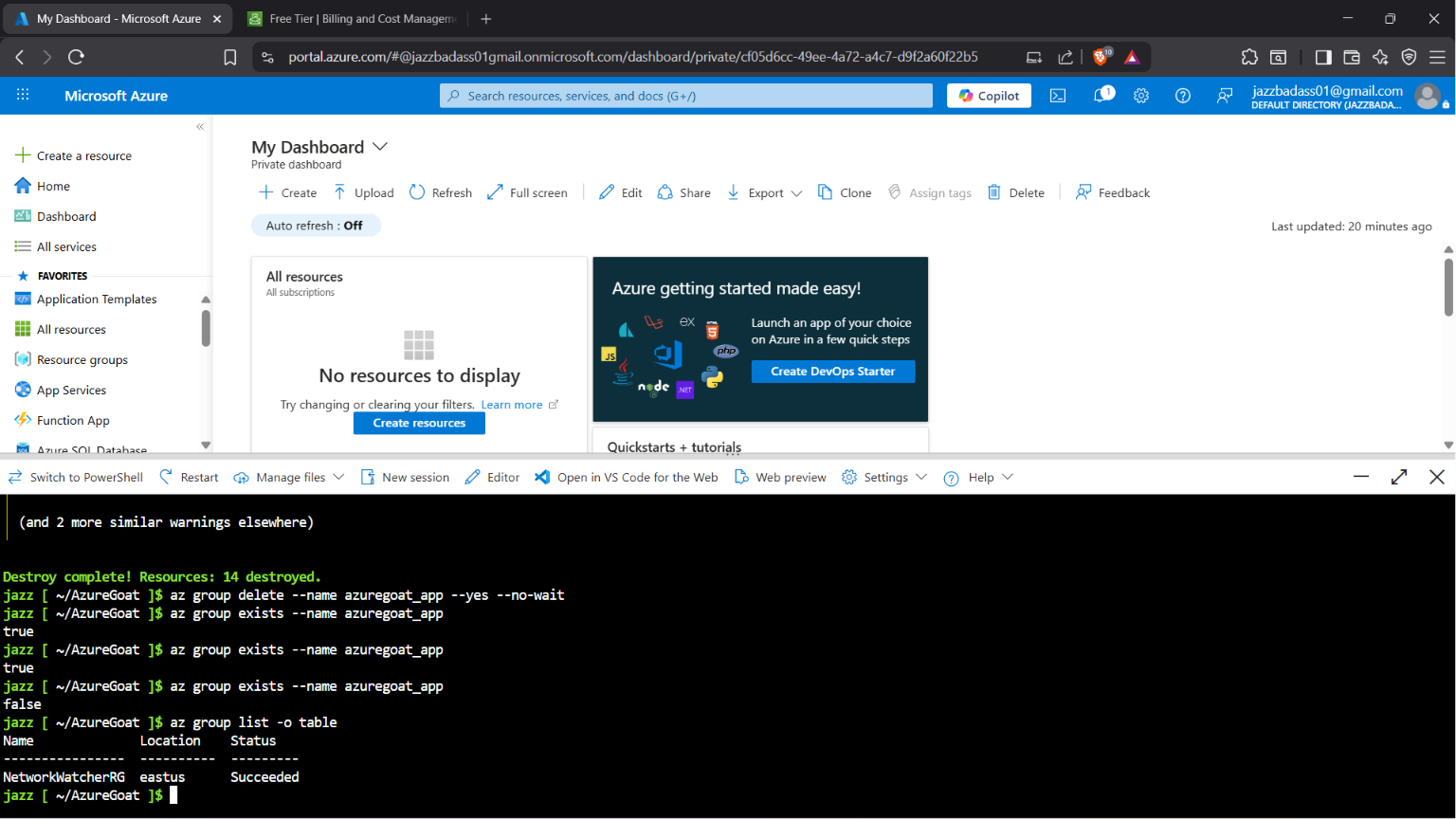Image resolution: width=1456 pixels, height=819 pixels.
Task: Close the My Dashboard browser tab
Action: pyautogui.click(x=217, y=18)
